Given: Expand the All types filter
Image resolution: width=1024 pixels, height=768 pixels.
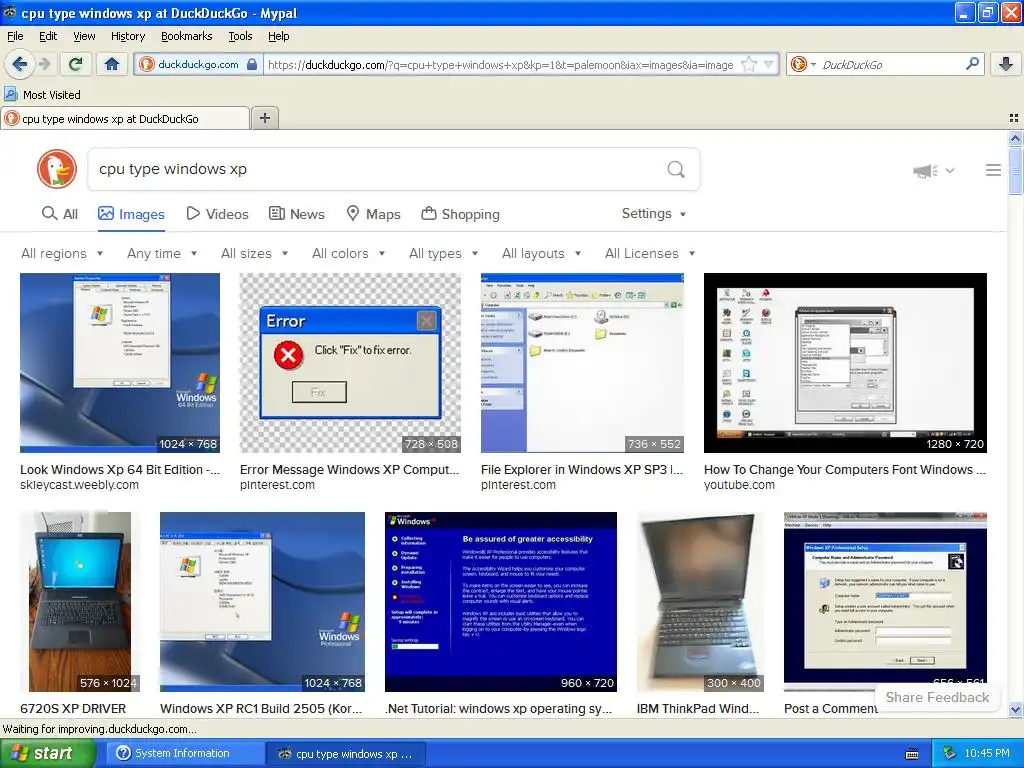Looking at the screenshot, I should (x=443, y=253).
